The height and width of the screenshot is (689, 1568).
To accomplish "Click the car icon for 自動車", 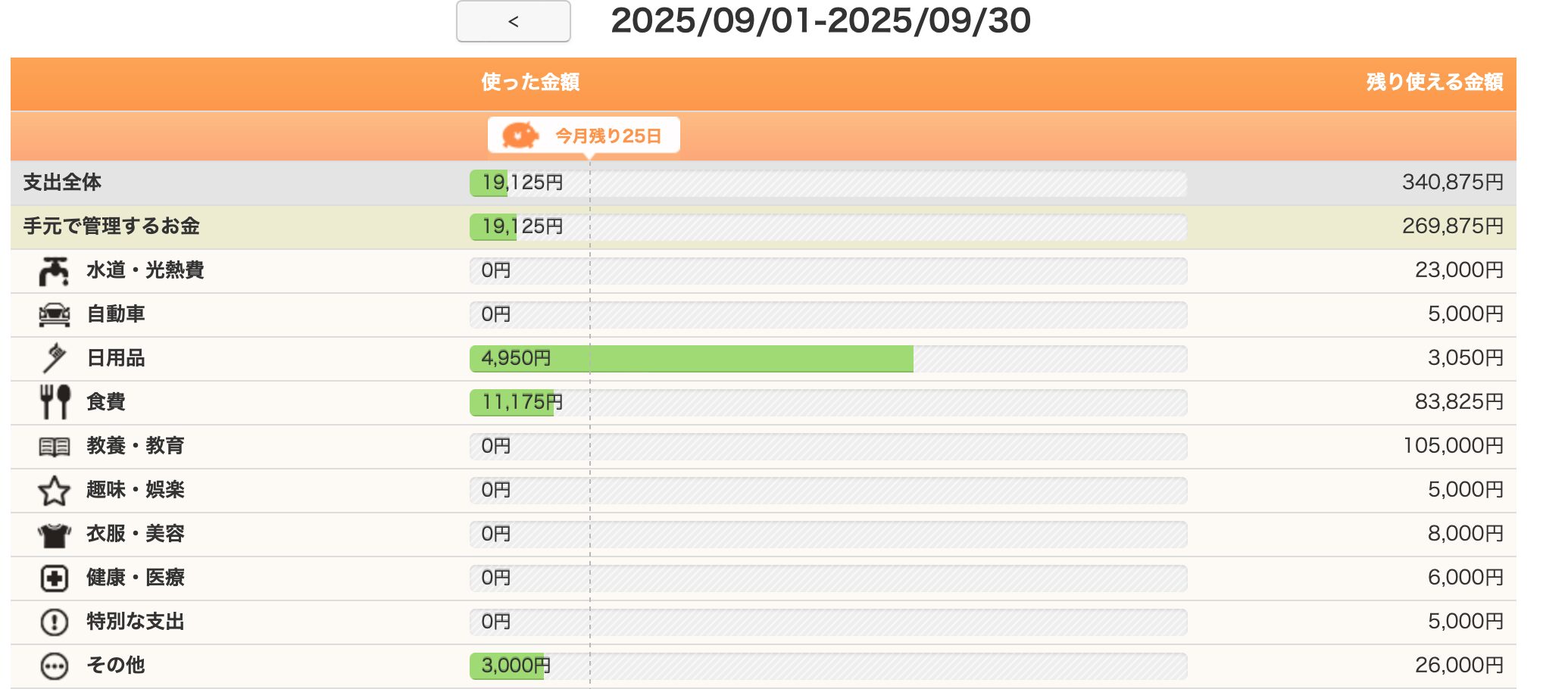I will [x=54, y=314].
